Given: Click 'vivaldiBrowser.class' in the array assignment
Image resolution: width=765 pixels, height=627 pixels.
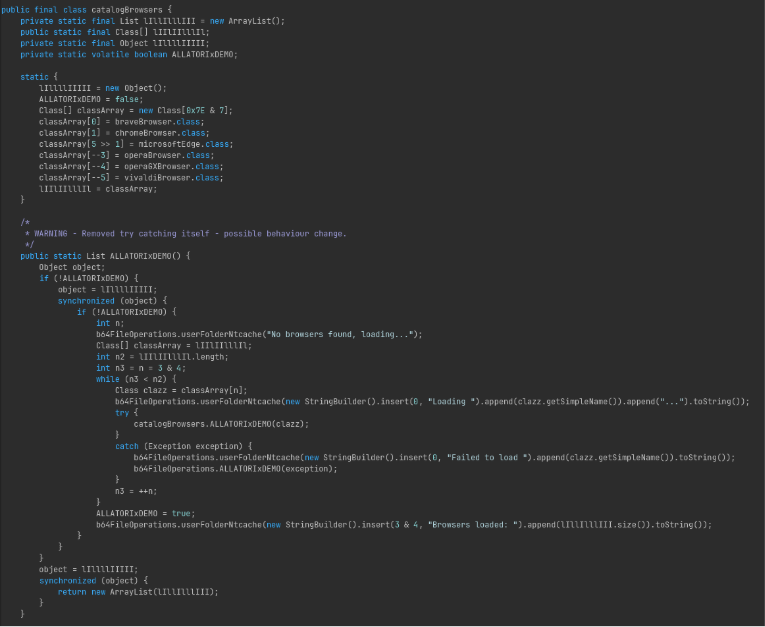Looking at the screenshot, I should tap(172, 178).
